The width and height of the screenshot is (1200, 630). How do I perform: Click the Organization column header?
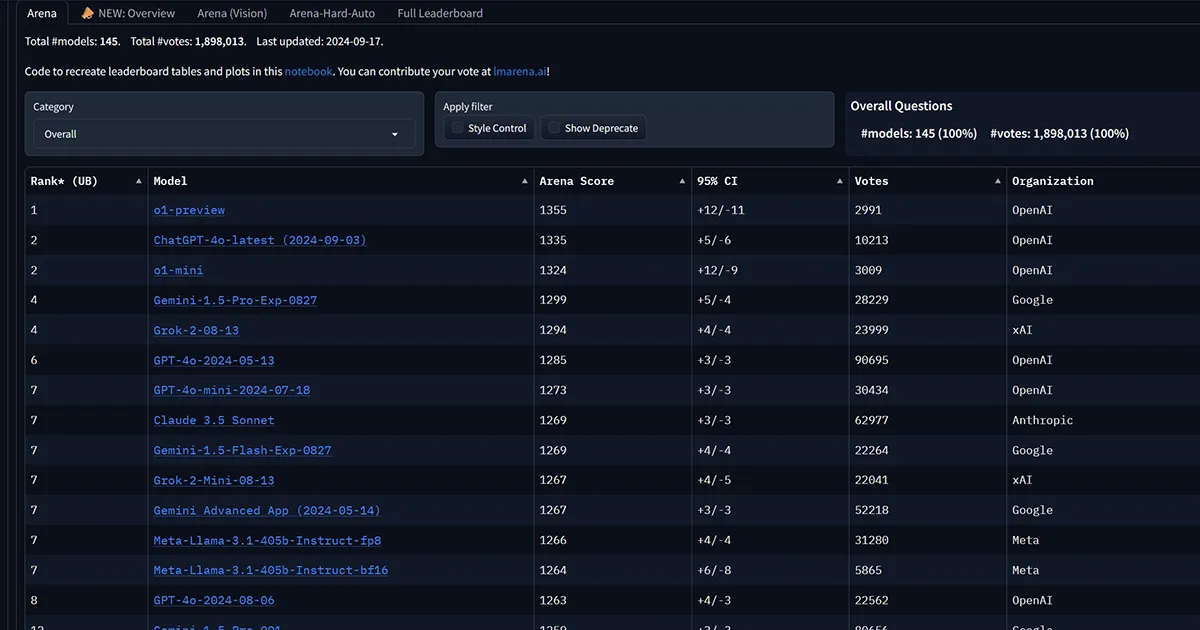click(x=1052, y=181)
